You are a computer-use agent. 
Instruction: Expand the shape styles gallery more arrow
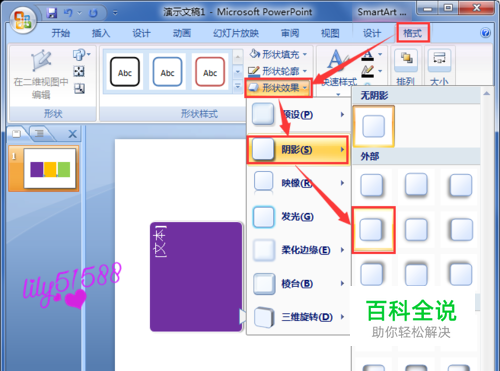coord(238,86)
